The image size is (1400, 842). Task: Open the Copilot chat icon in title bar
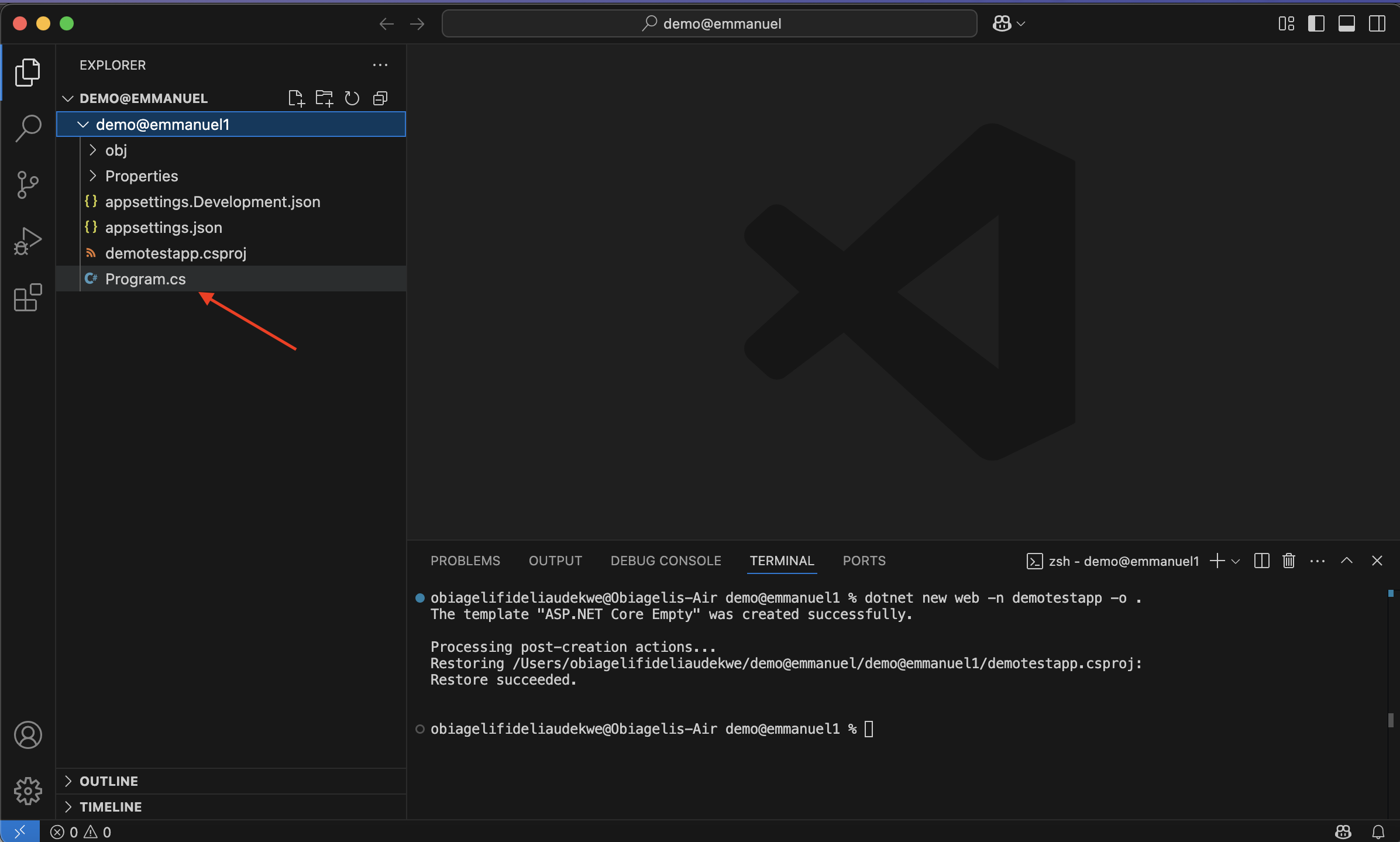coord(1002,23)
